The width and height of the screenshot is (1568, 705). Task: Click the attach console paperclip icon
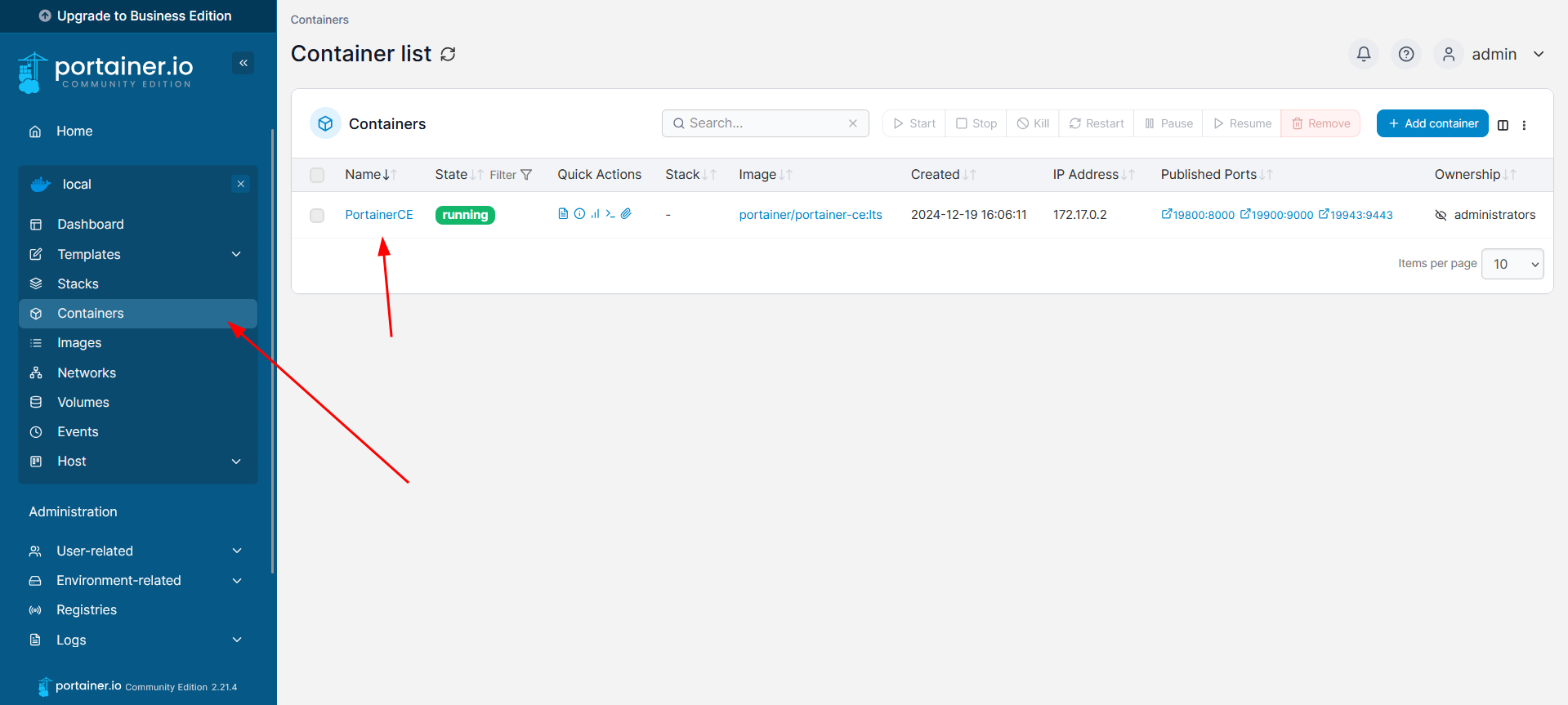[x=626, y=214]
